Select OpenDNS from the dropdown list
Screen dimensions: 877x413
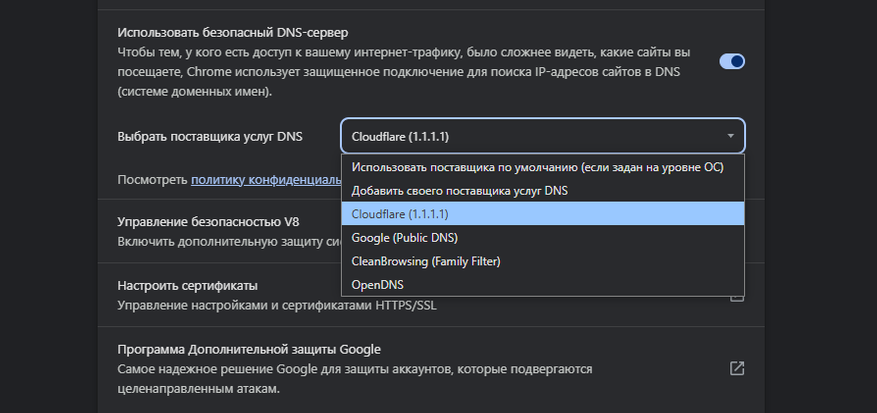pos(378,285)
